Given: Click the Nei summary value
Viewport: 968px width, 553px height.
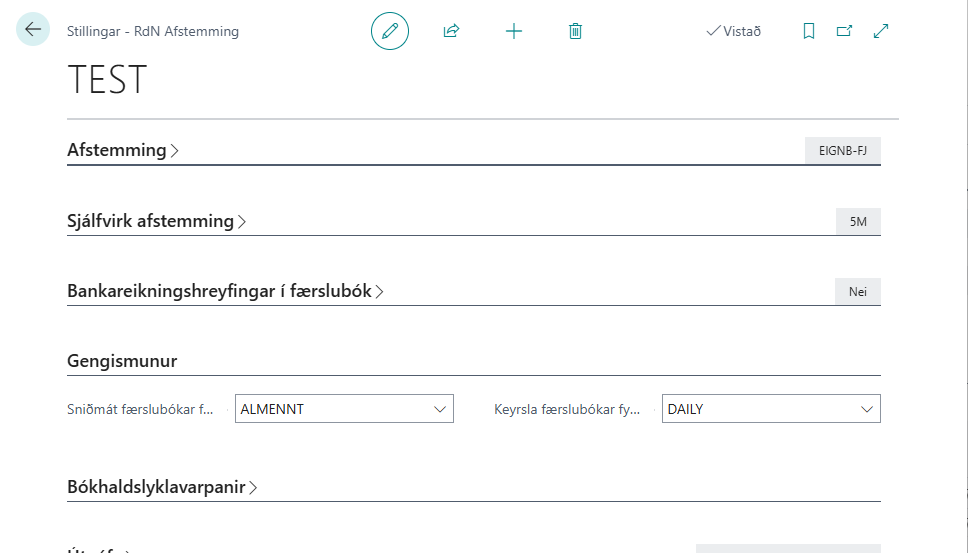Looking at the screenshot, I should click(857, 292).
